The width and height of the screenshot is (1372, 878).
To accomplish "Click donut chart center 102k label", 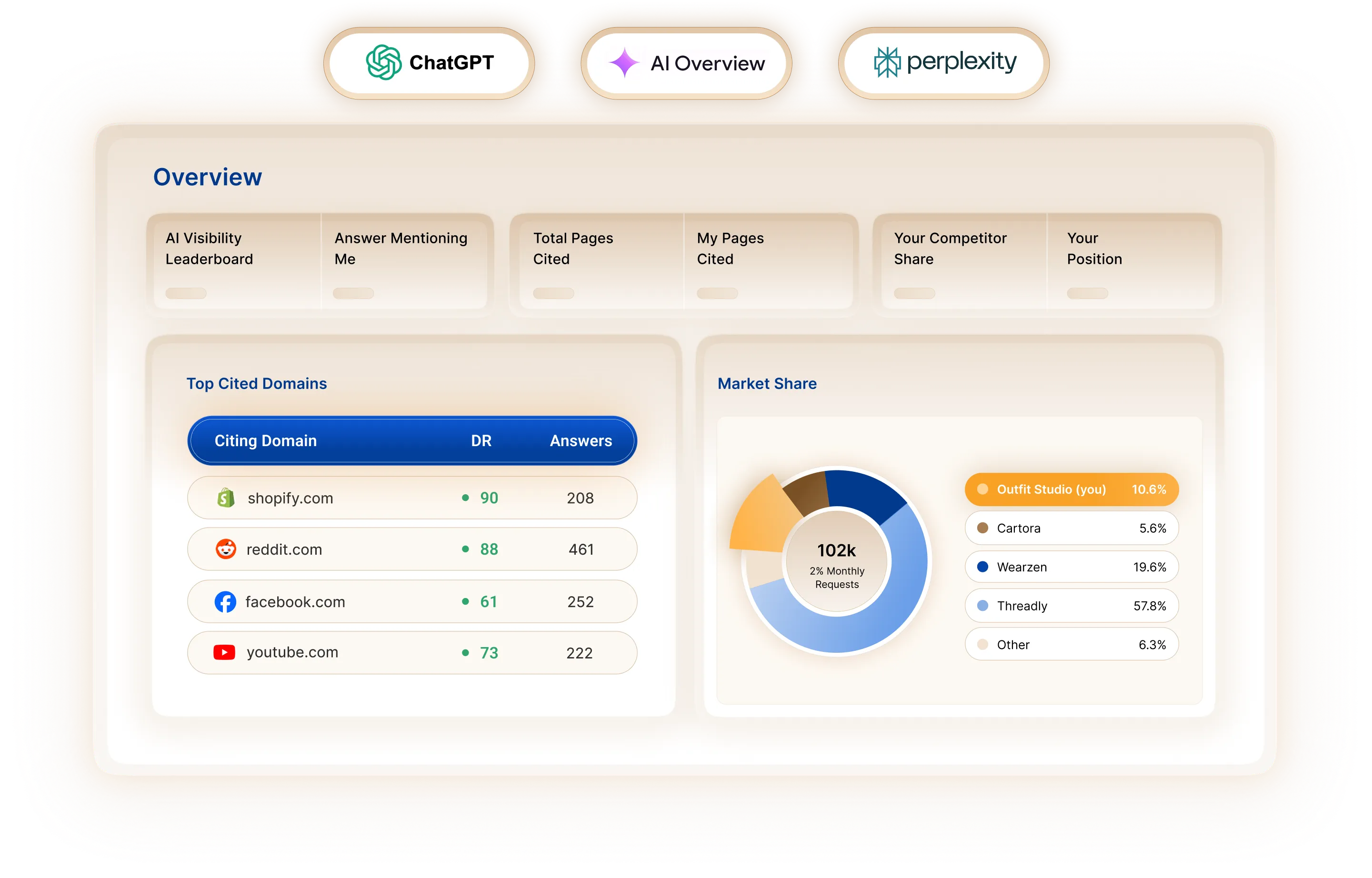I will (836, 551).
